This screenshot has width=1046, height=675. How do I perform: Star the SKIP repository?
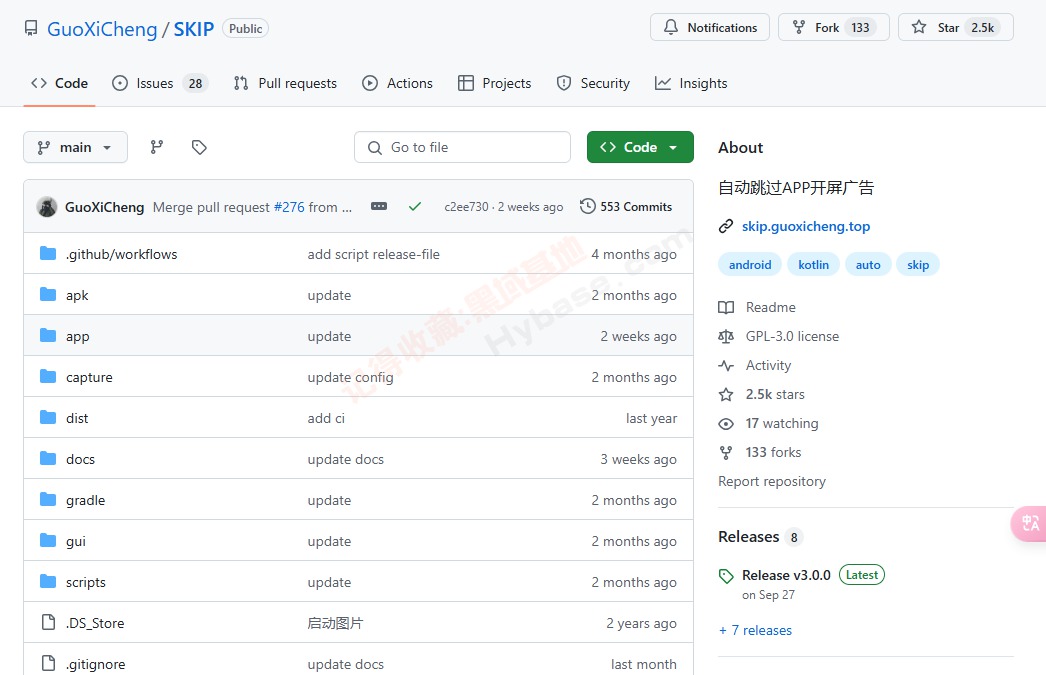(x=956, y=27)
